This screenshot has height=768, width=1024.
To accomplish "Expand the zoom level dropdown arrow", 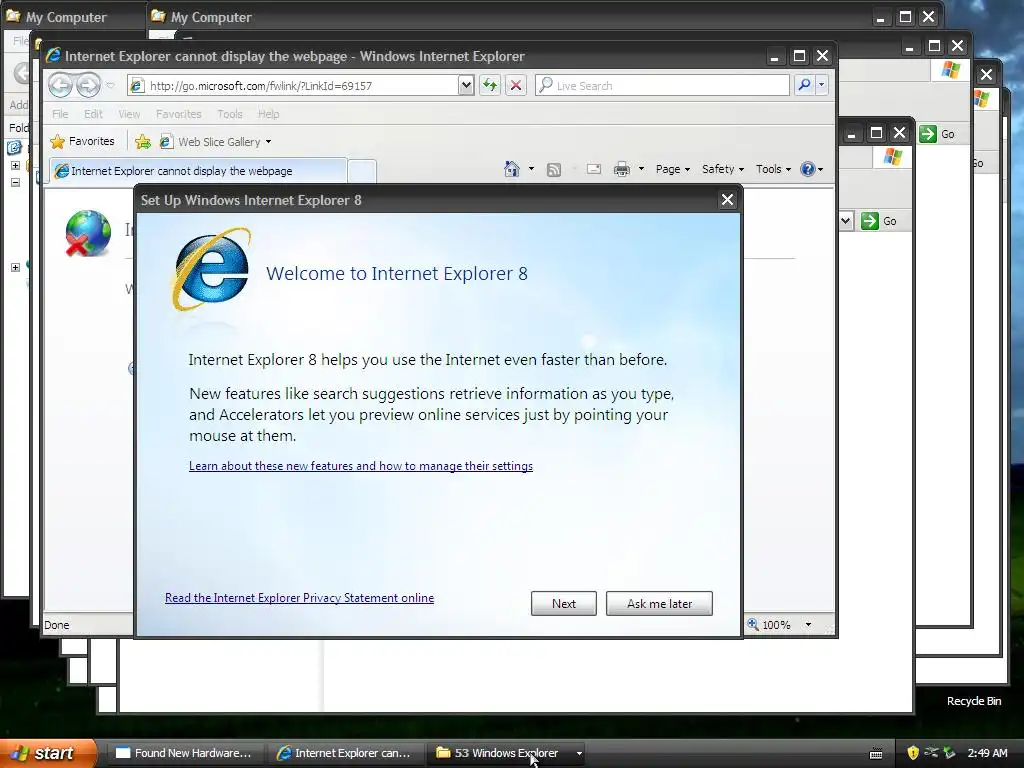I will click(x=808, y=625).
